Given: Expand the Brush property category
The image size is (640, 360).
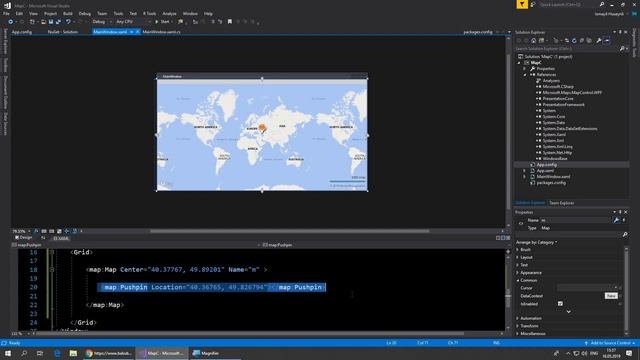Looking at the screenshot, I should [x=518, y=249].
